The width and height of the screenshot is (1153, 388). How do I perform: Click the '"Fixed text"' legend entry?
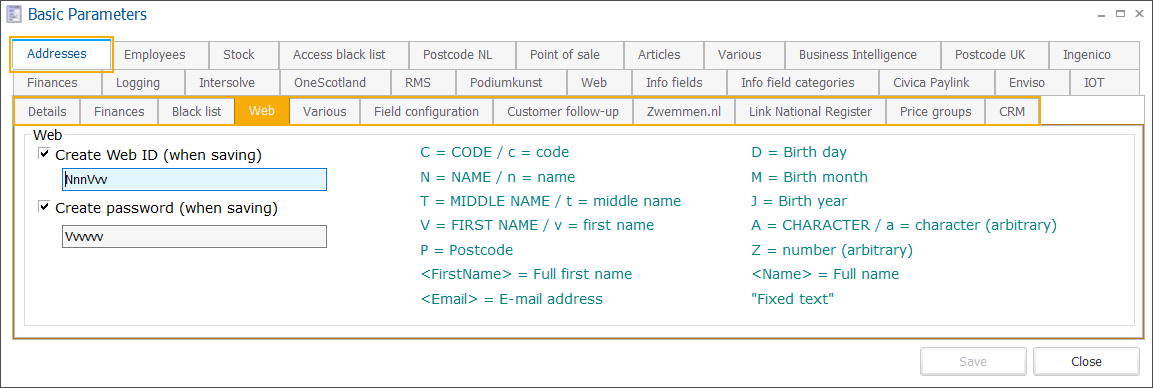792,299
